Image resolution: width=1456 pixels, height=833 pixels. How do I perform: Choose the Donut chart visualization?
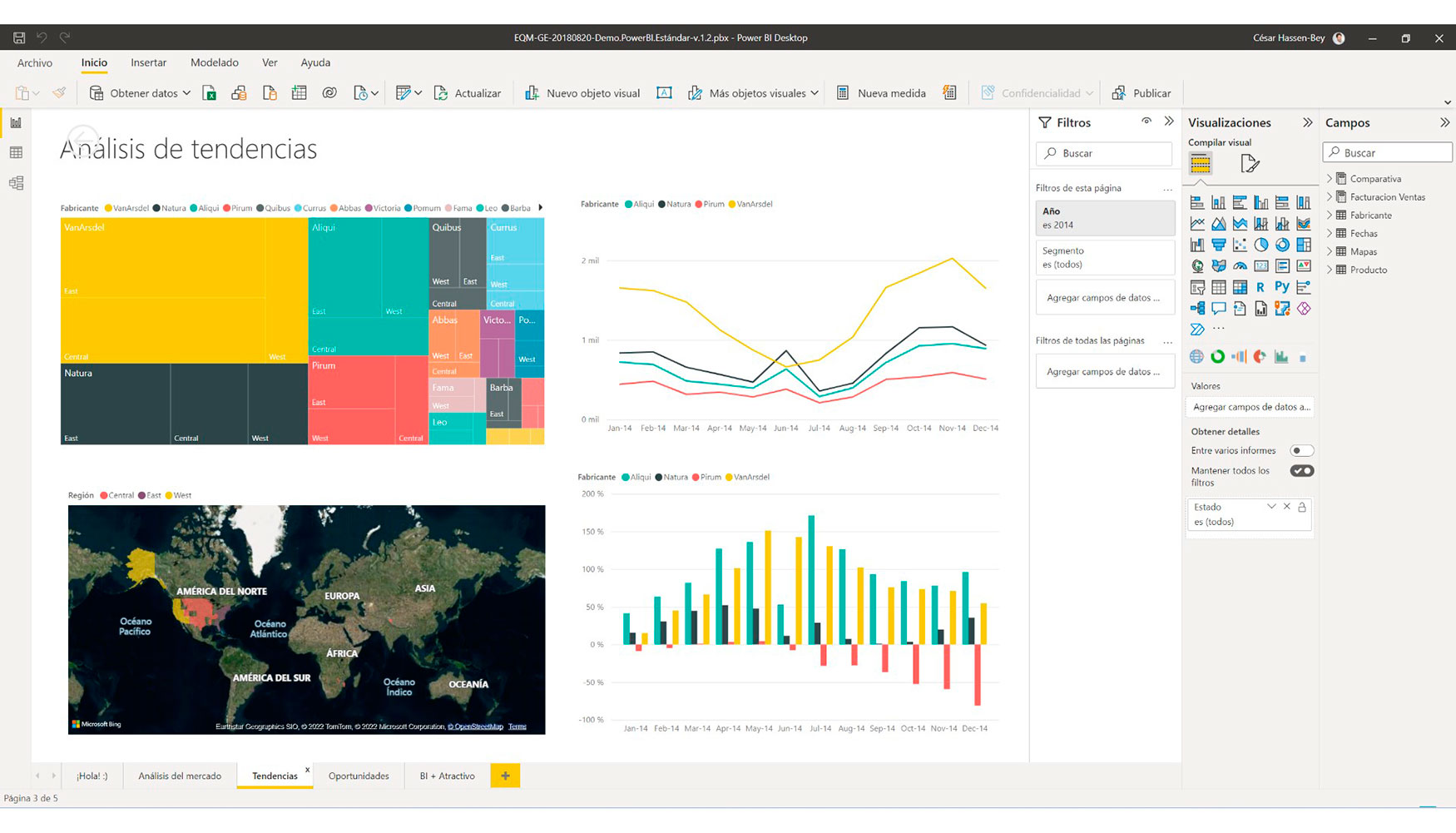[x=1282, y=245]
